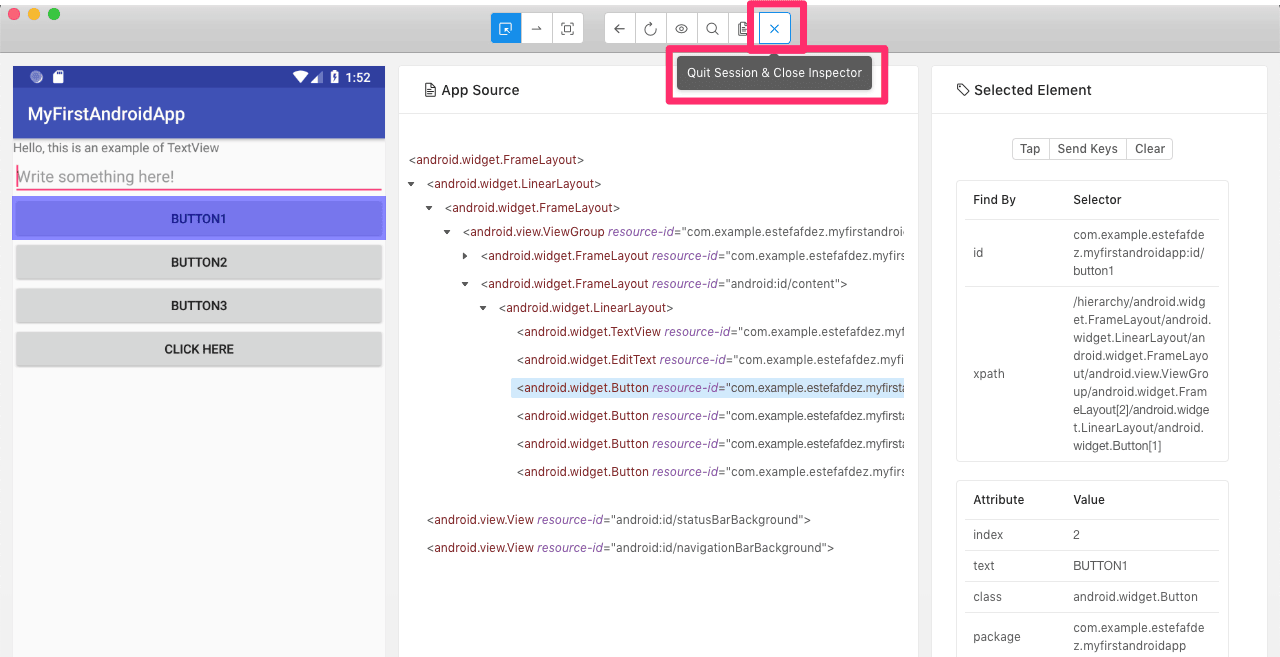Screen dimensions: 1280x657
Task: Refresh the source and screenshot
Action: (651, 29)
